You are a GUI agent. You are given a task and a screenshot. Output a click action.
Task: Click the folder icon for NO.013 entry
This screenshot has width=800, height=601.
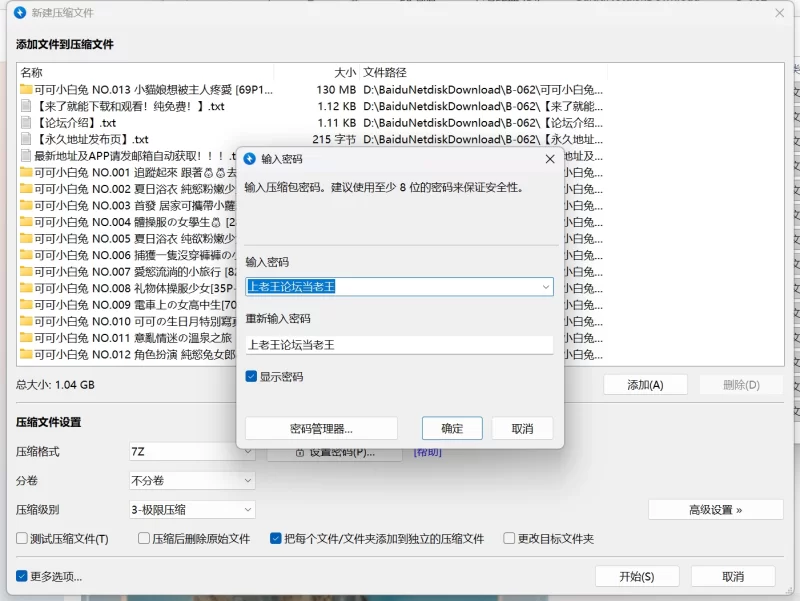26,89
